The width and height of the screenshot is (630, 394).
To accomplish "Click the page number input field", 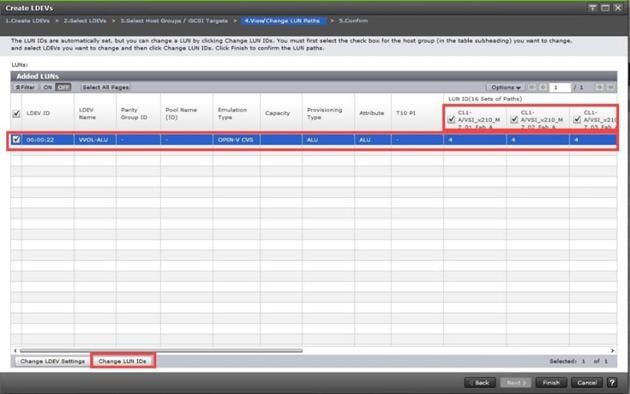I will (560, 87).
